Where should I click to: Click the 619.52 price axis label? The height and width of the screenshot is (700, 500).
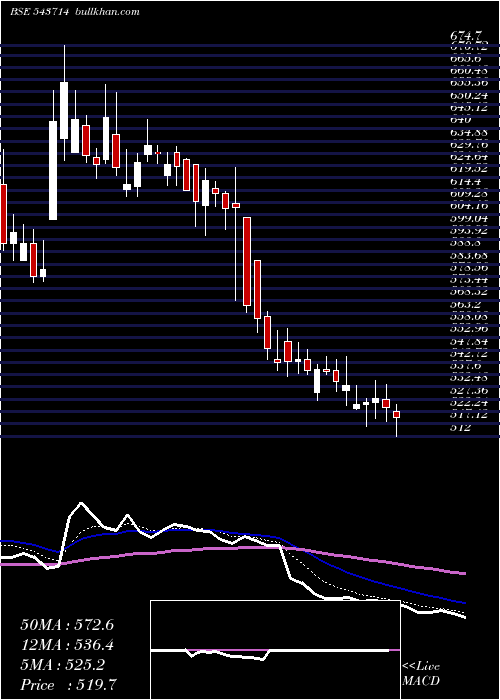468,170
